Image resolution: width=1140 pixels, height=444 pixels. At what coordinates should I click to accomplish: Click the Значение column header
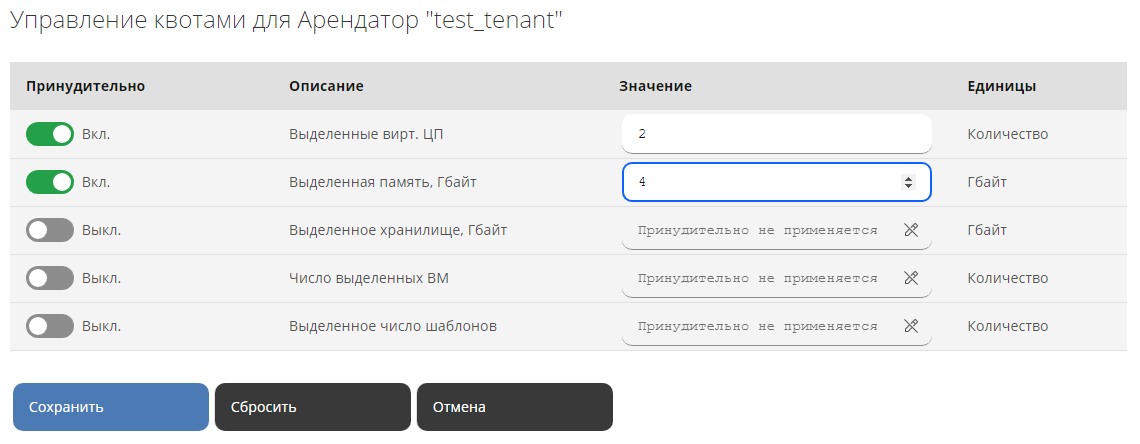tap(656, 86)
